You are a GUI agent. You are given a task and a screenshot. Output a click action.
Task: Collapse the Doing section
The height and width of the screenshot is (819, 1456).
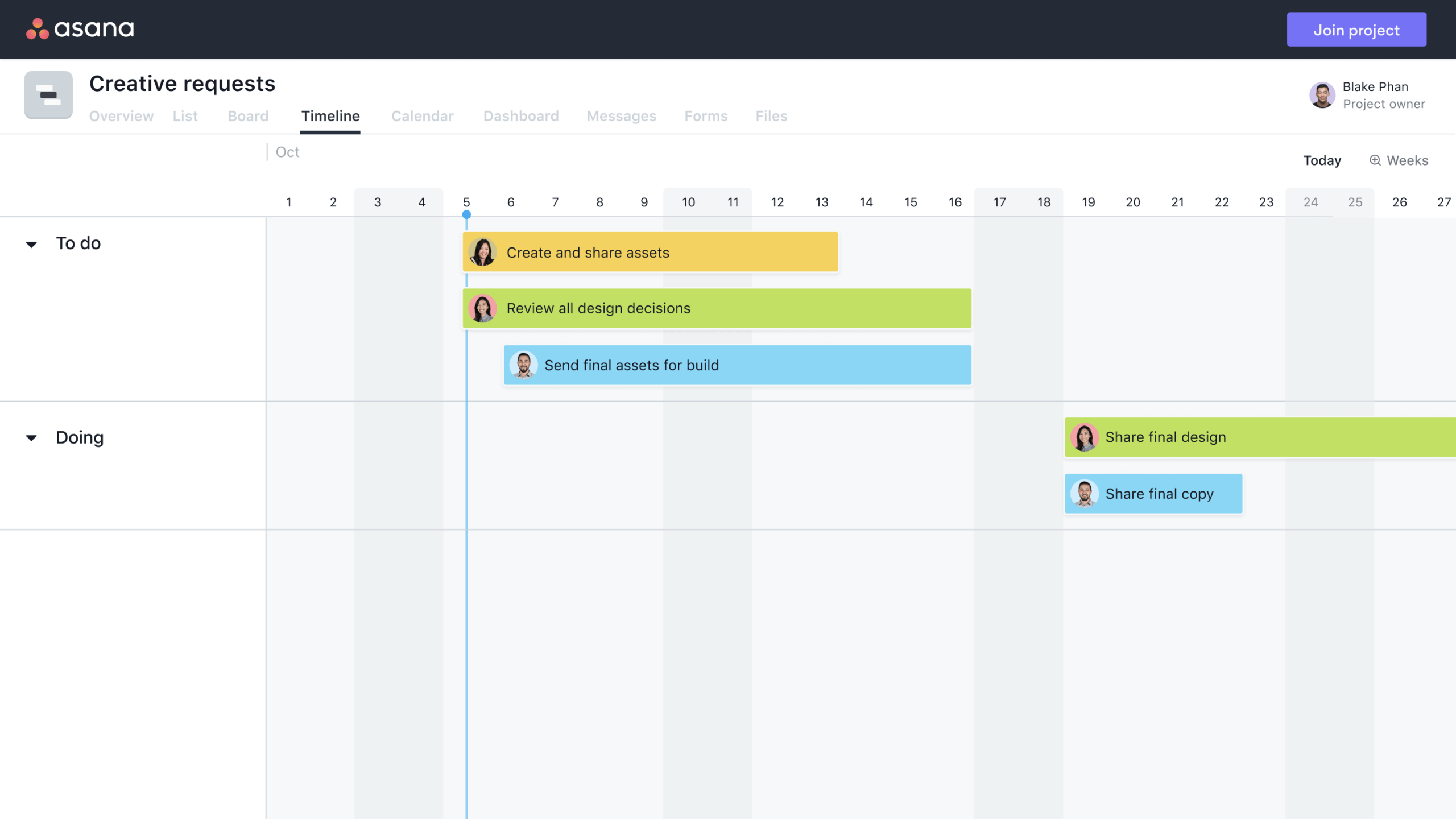(31, 437)
